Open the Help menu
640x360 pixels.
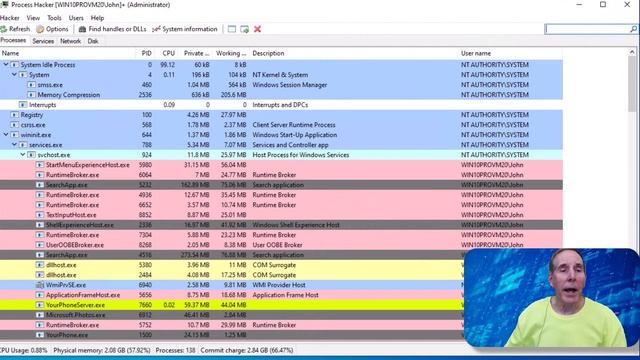click(x=97, y=18)
